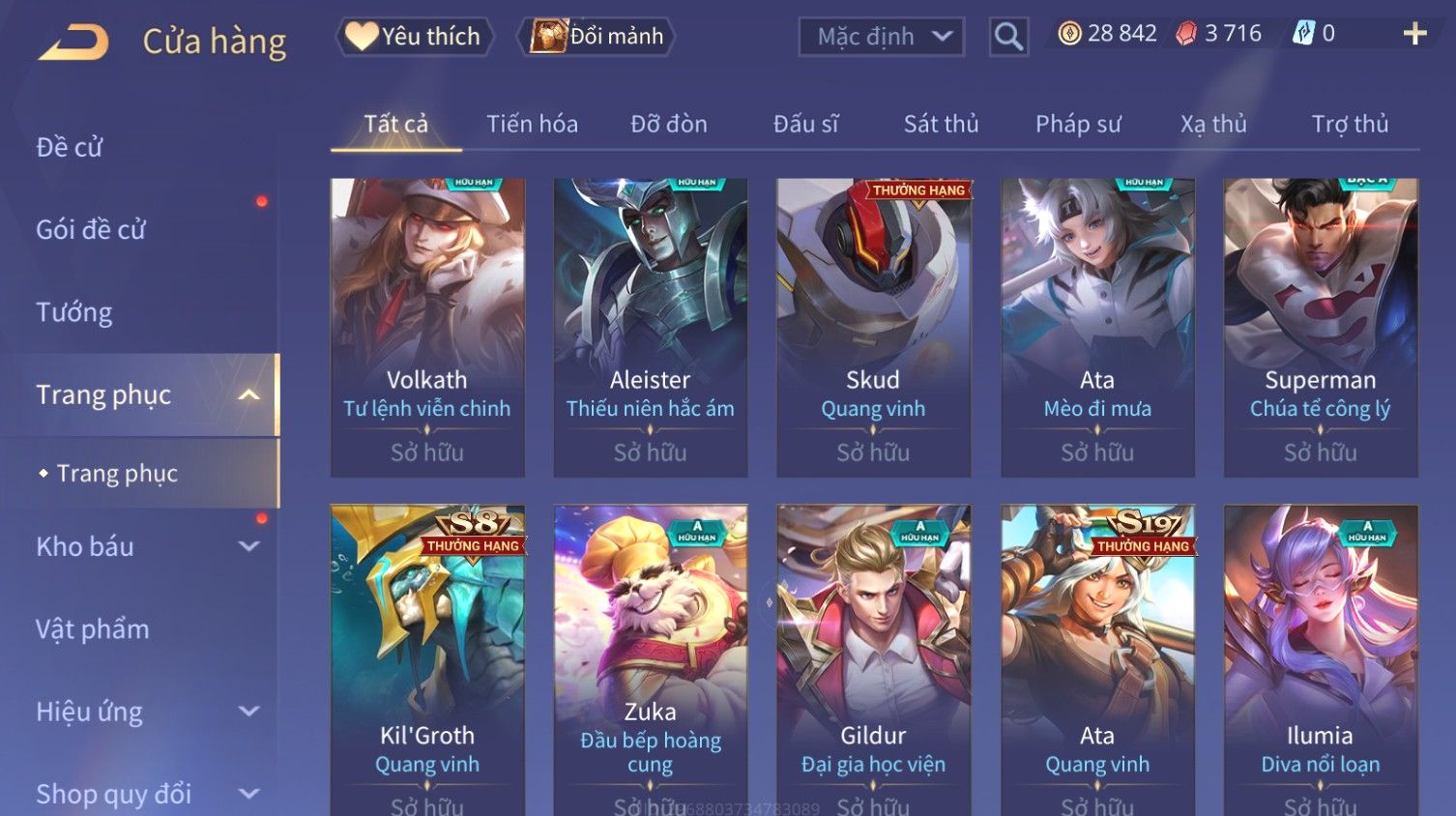Open the Mặc định sort dropdown
Screen dimensions: 1456x816
click(x=881, y=37)
